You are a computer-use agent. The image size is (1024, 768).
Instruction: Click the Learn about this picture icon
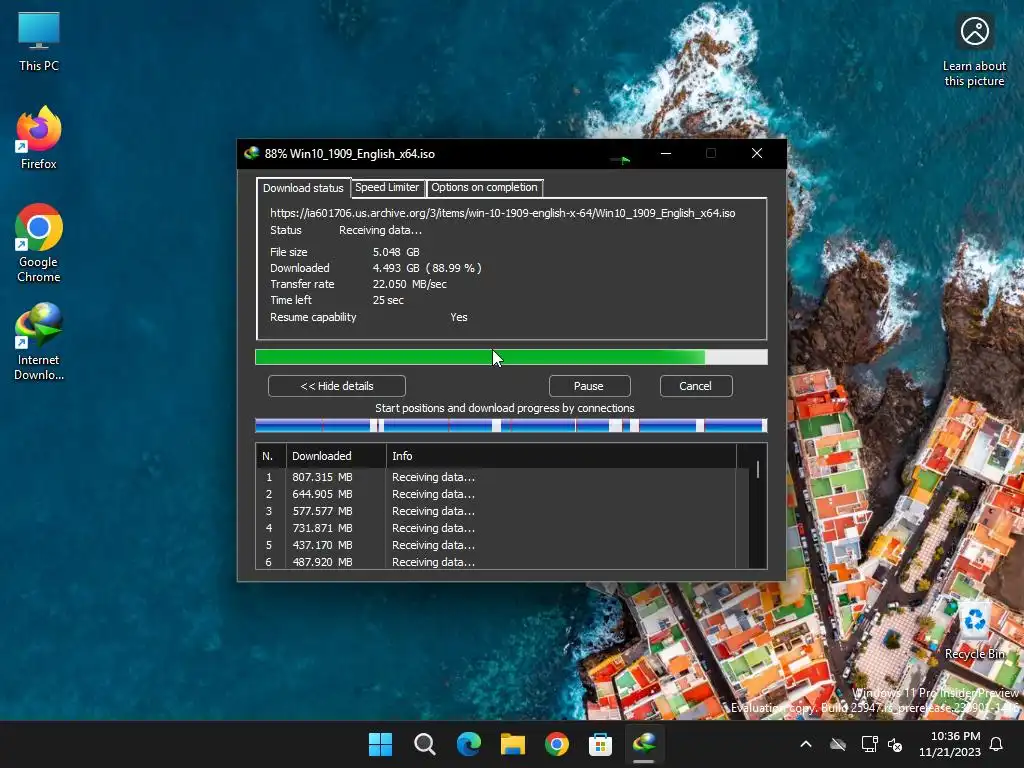click(x=974, y=50)
